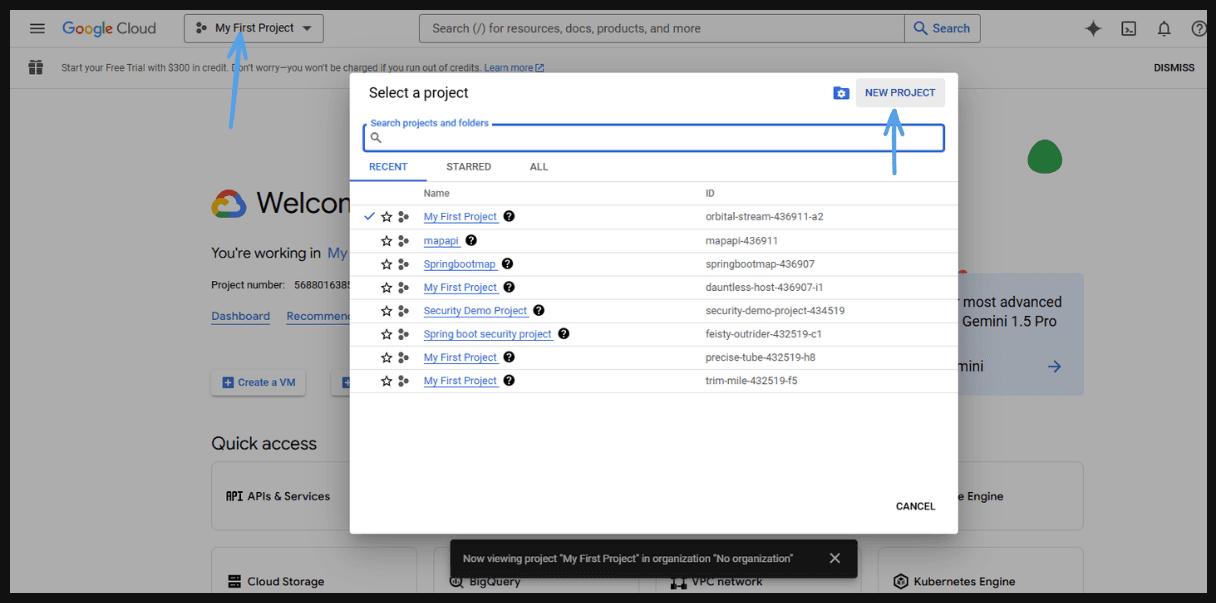This screenshot has width=1216, height=603.
Task: Star the project with ID dauntless-host-436907-i1
Action: (x=386, y=288)
